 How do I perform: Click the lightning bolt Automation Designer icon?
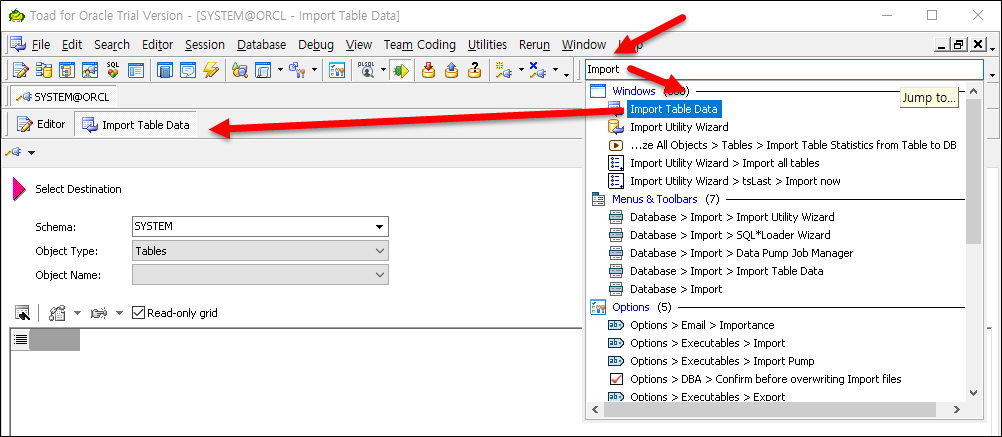[x=211, y=70]
